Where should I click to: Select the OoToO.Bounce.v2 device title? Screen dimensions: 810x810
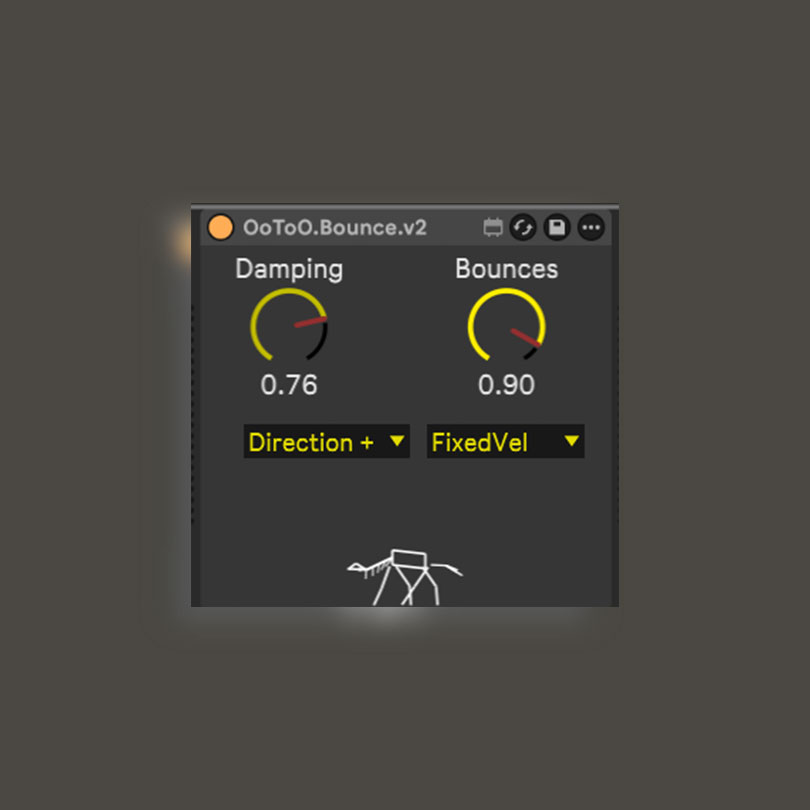pos(335,228)
